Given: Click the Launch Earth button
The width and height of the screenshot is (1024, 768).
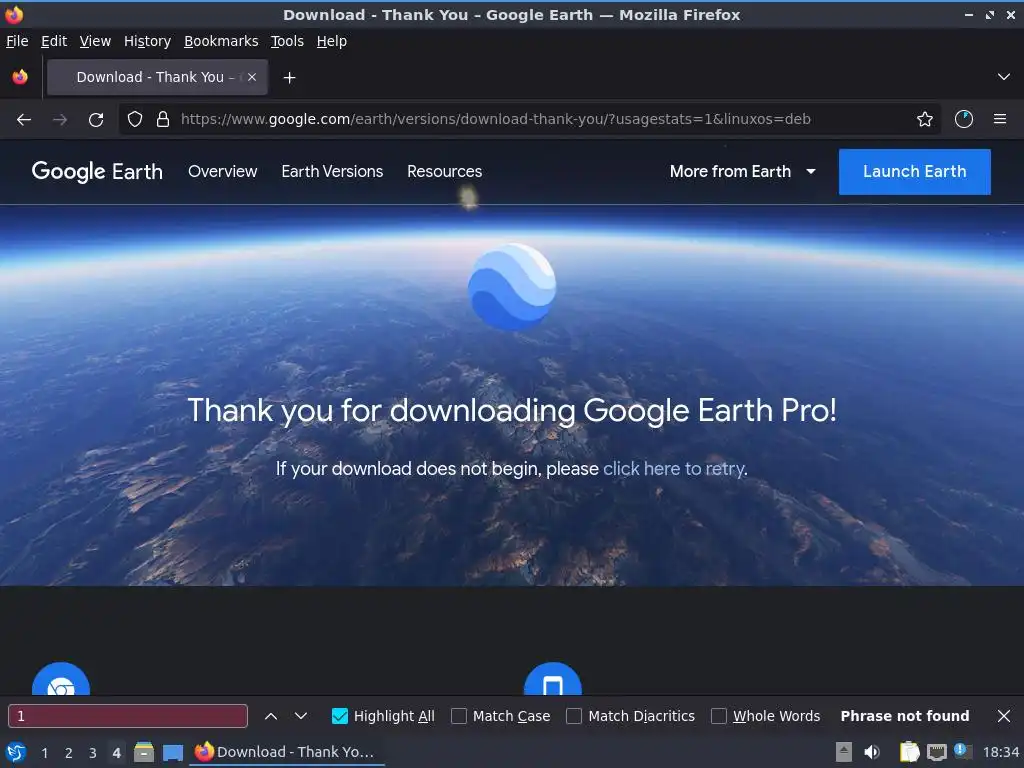Looking at the screenshot, I should (914, 172).
